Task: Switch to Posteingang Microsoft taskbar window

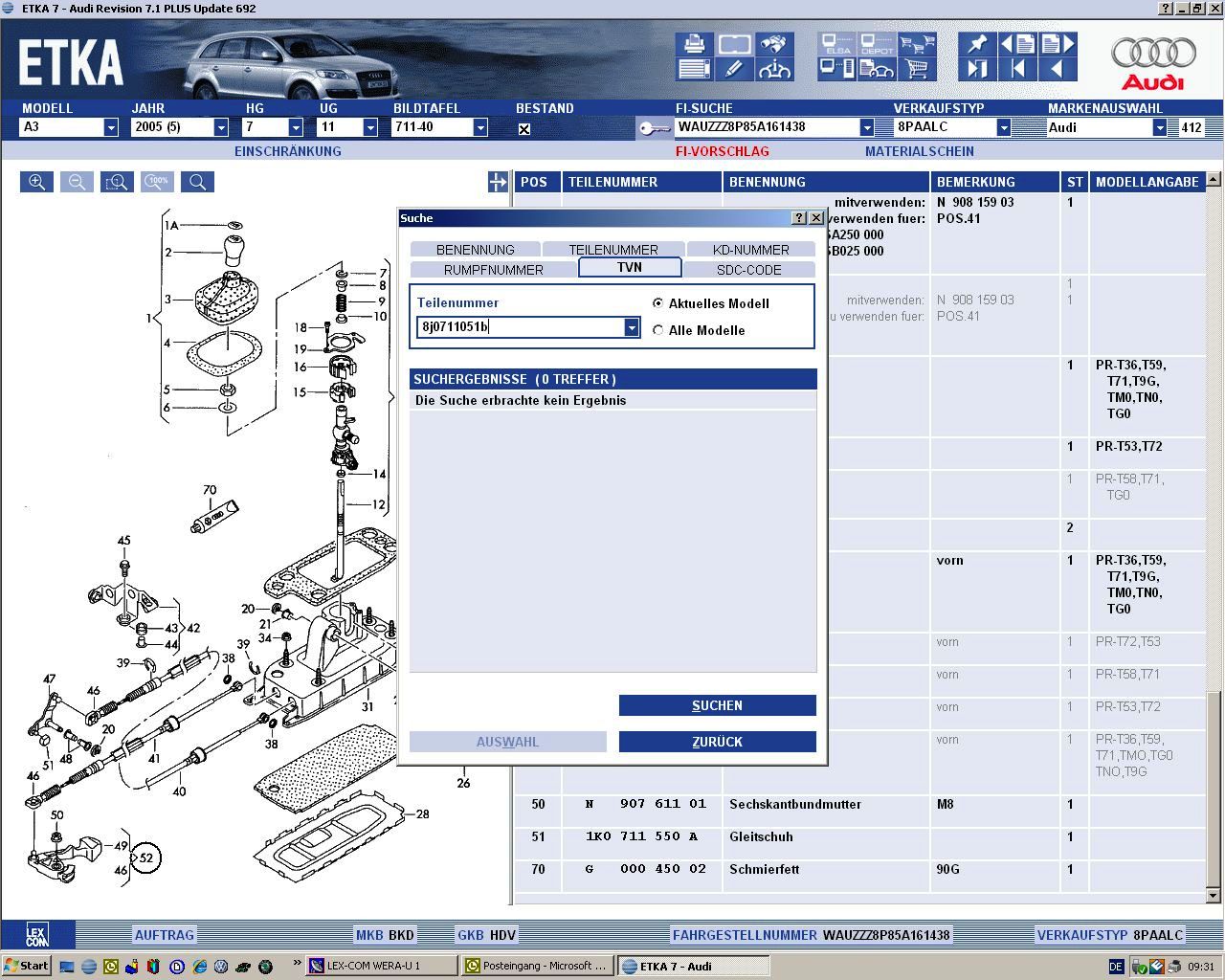Action: pyautogui.click(x=537, y=966)
